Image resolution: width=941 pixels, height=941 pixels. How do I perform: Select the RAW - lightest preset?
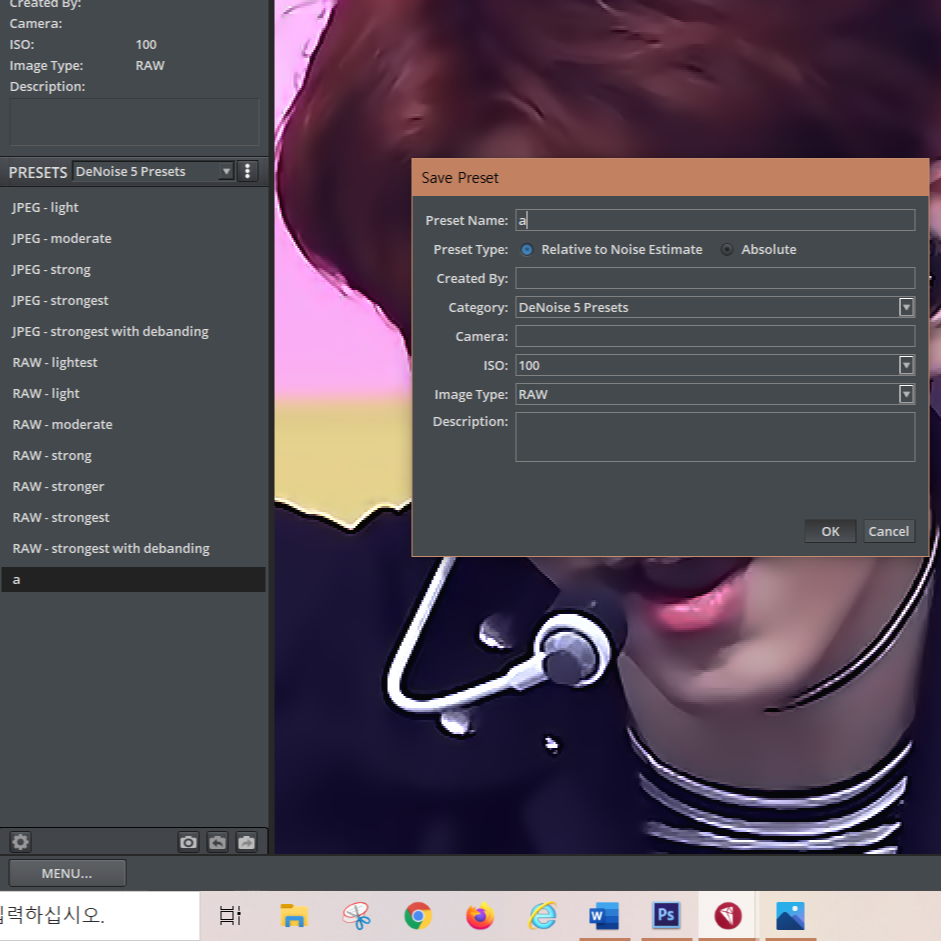click(x=133, y=362)
